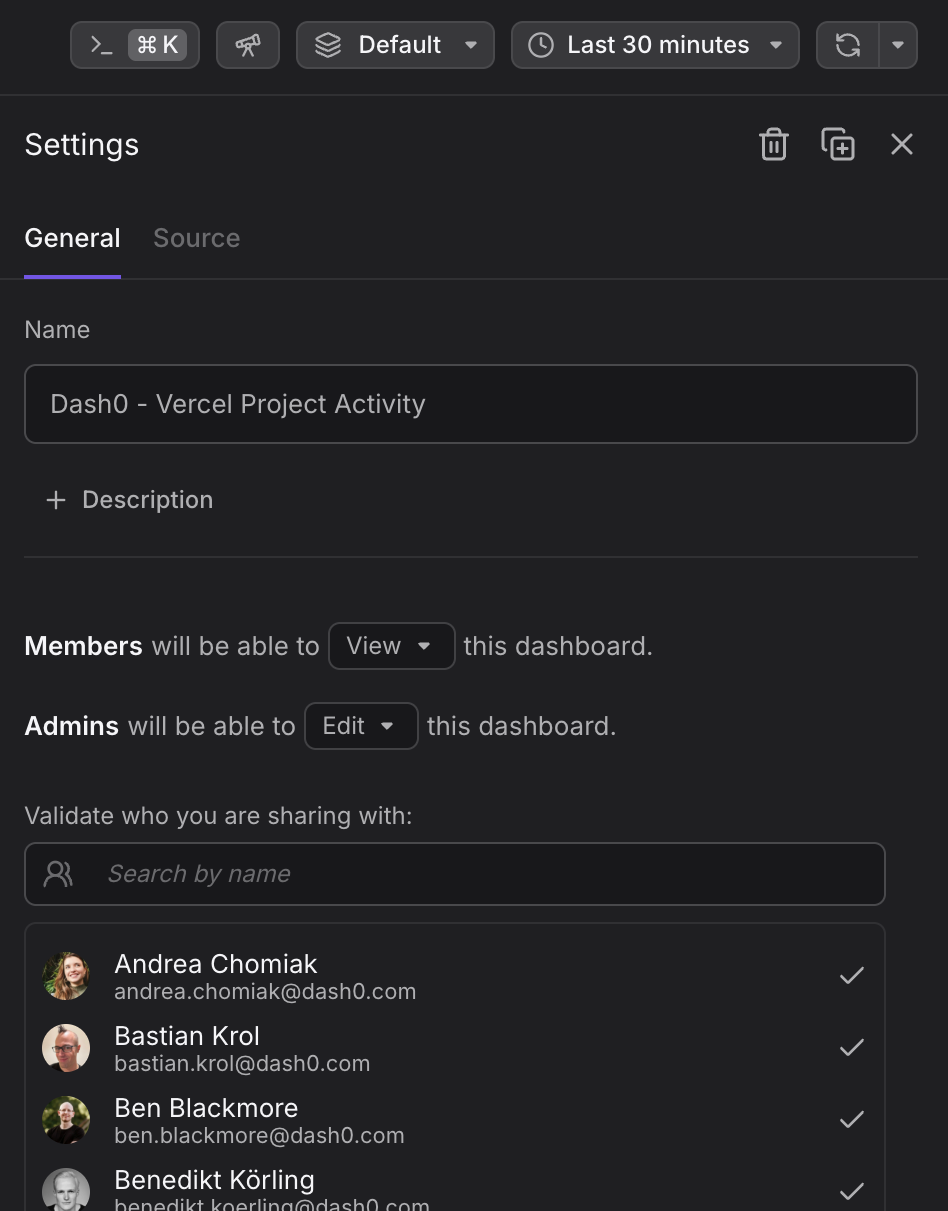Change Admins permission Edit dropdown

[x=360, y=726]
